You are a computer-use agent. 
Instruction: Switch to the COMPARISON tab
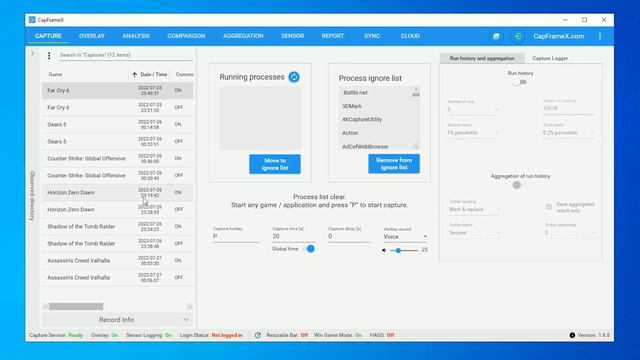tap(186, 36)
